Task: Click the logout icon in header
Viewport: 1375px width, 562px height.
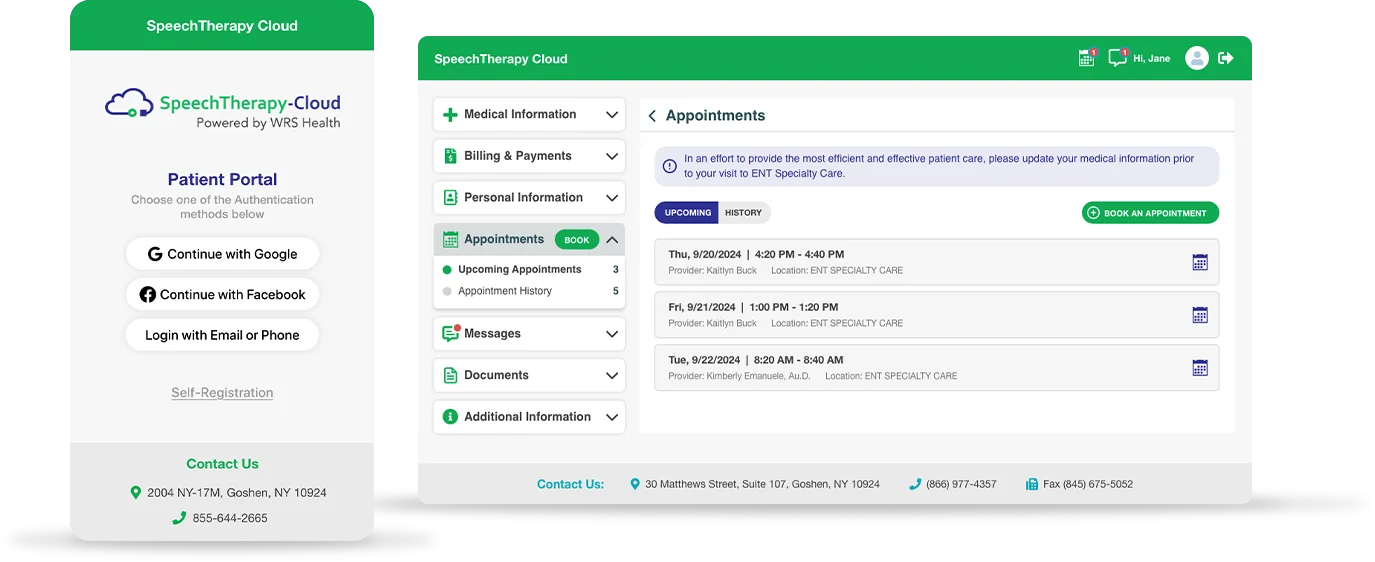Action: click(1226, 58)
